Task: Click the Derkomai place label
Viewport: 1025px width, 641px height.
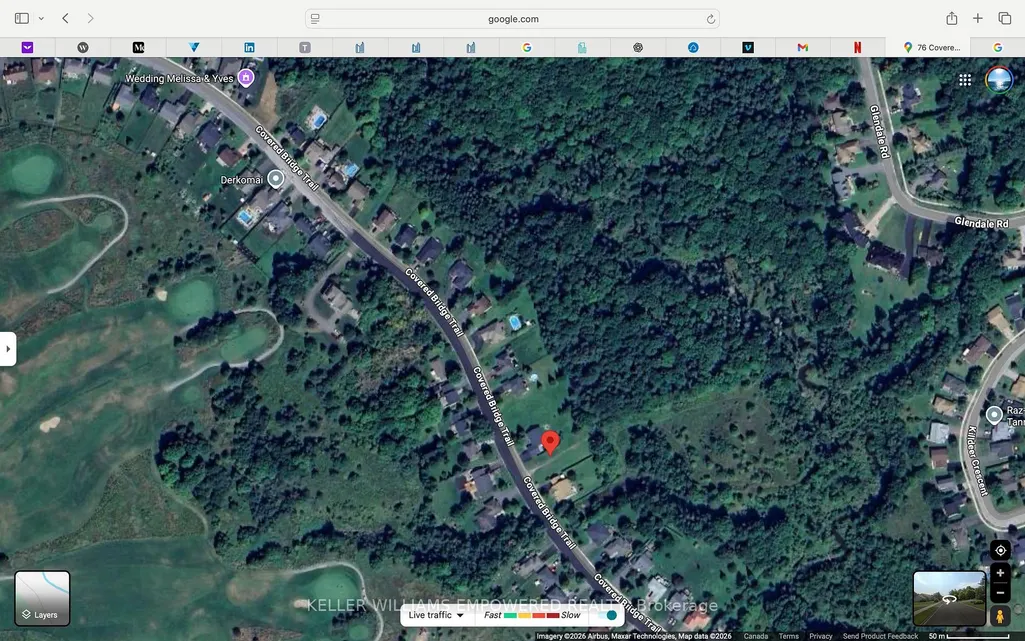Action: point(241,180)
